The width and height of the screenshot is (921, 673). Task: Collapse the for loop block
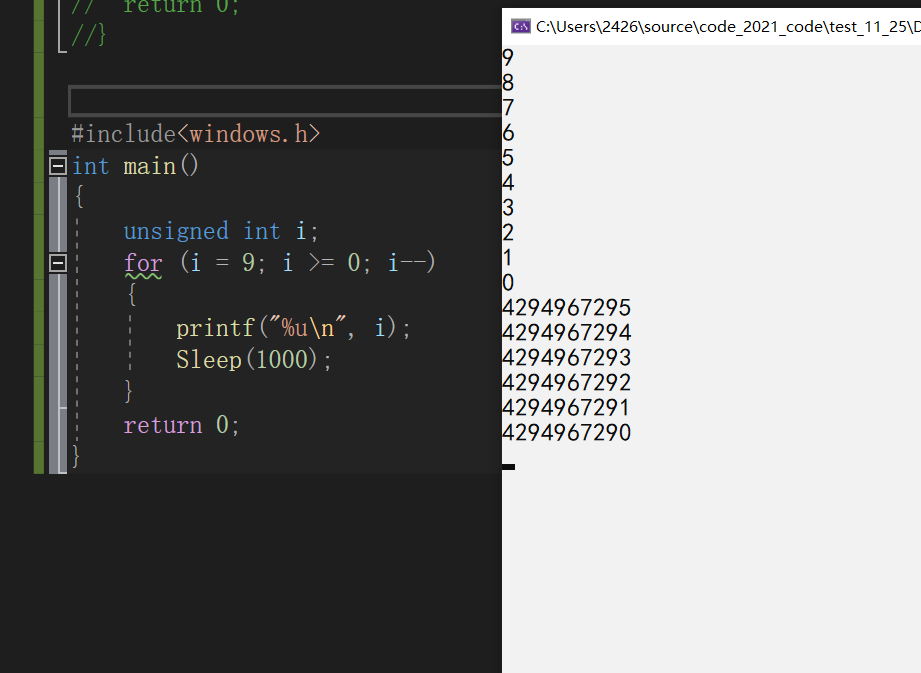(58, 263)
